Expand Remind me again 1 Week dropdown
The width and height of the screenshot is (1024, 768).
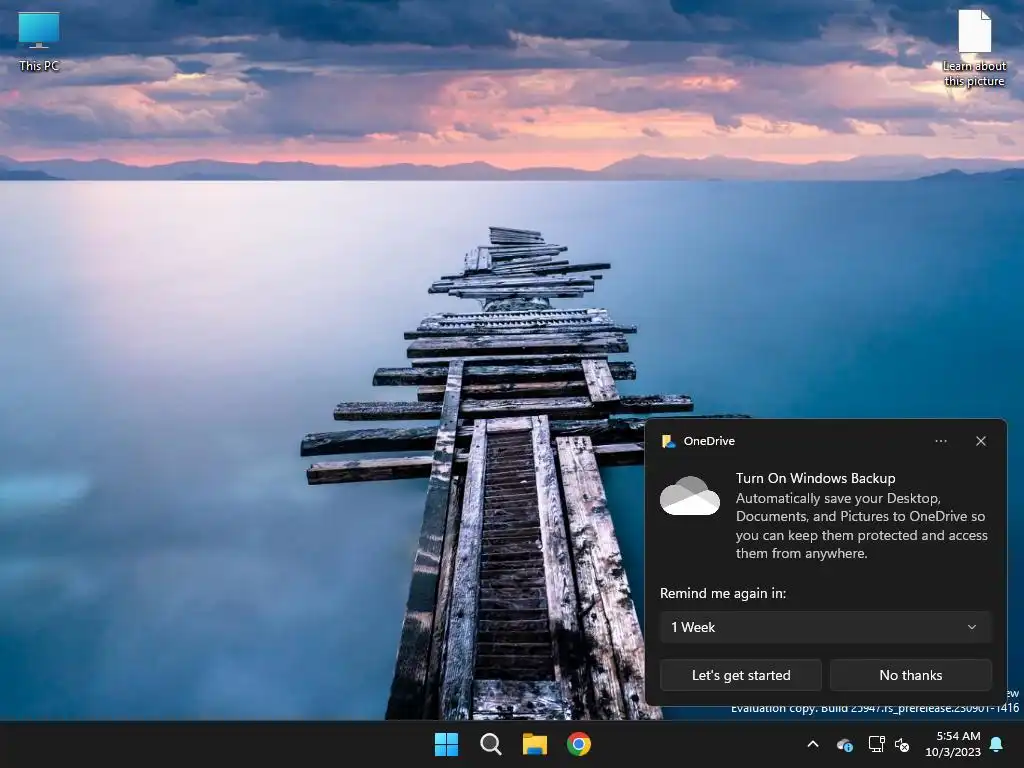[825, 627]
